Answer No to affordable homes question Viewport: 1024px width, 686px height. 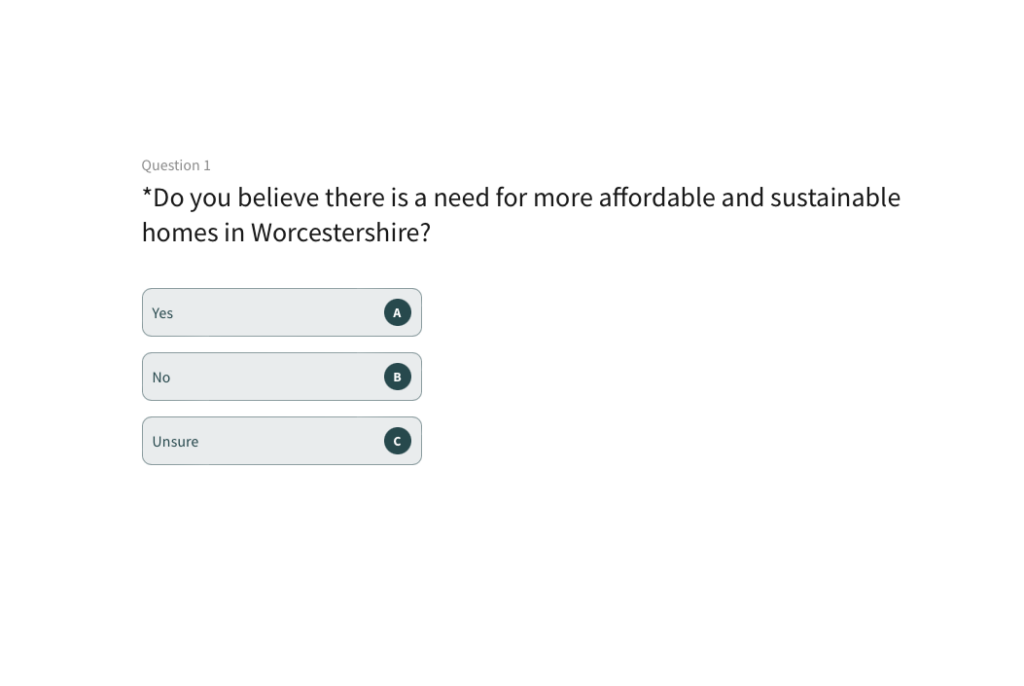click(x=281, y=376)
